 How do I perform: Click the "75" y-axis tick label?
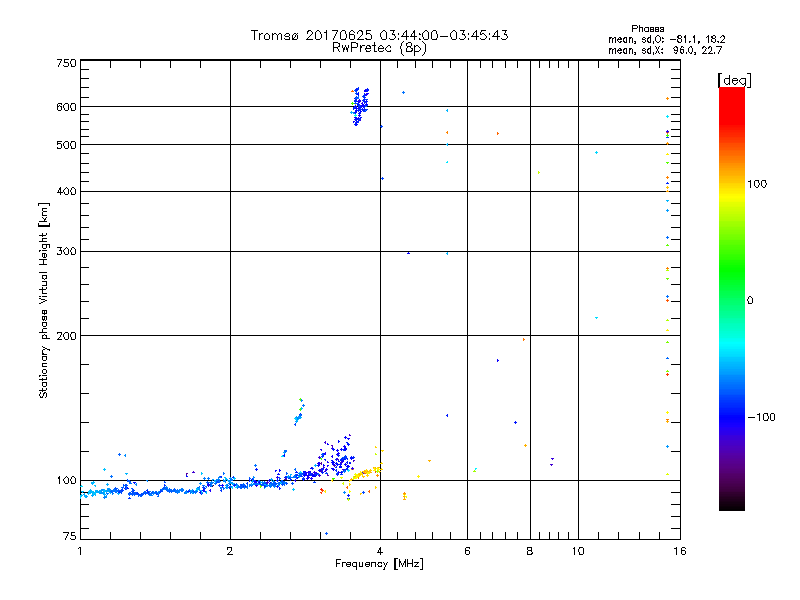[70, 536]
